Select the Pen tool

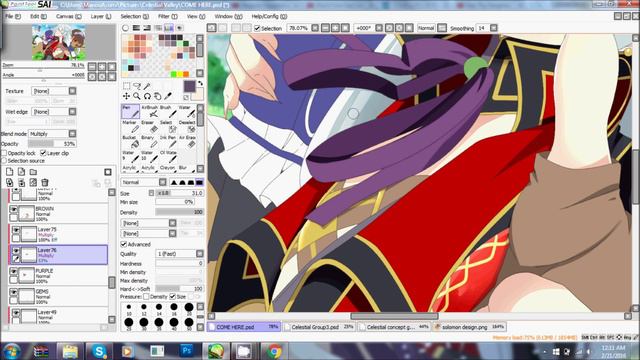tap(131, 111)
